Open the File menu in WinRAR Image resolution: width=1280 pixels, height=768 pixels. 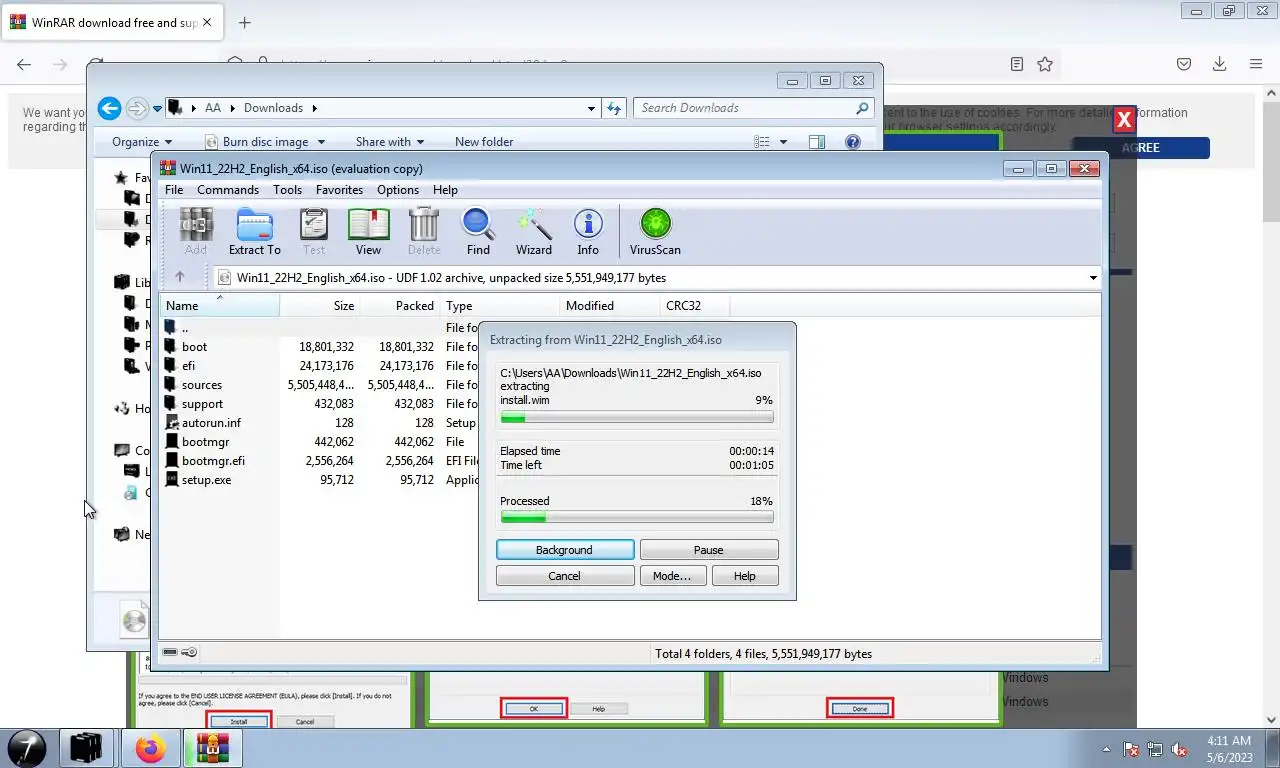pos(174,190)
